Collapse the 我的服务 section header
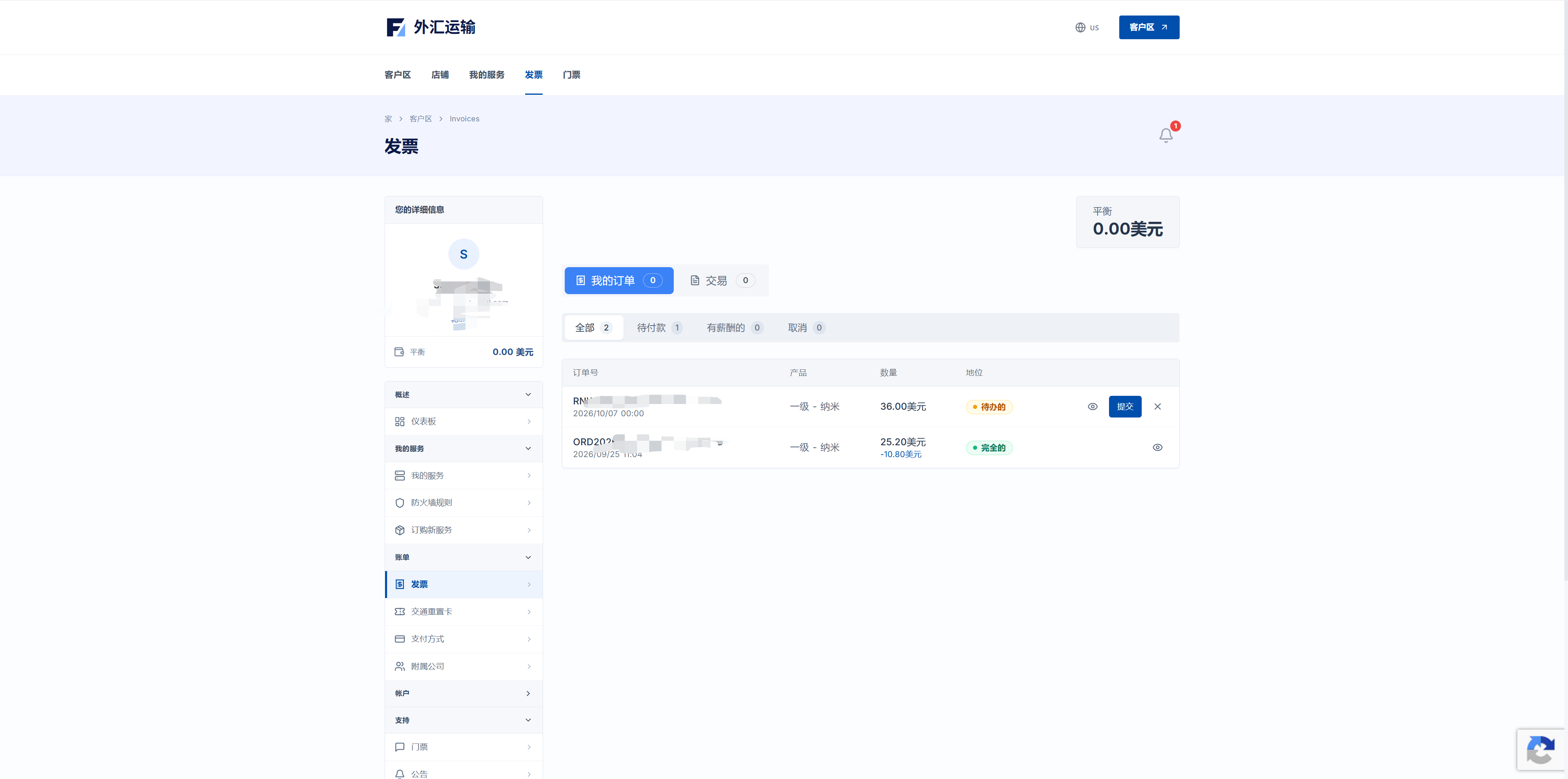1568x779 pixels. [464, 448]
